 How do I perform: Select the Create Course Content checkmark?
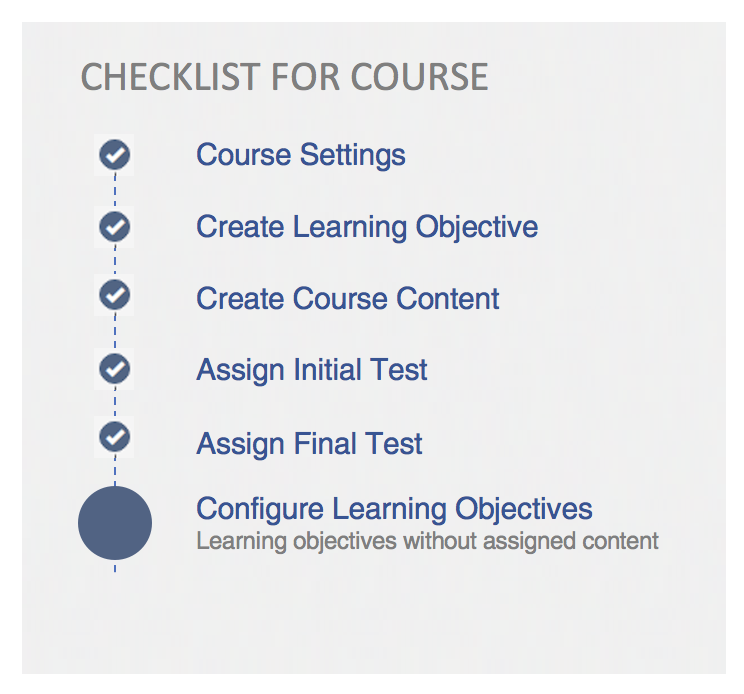pyautogui.click(x=115, y=296)
